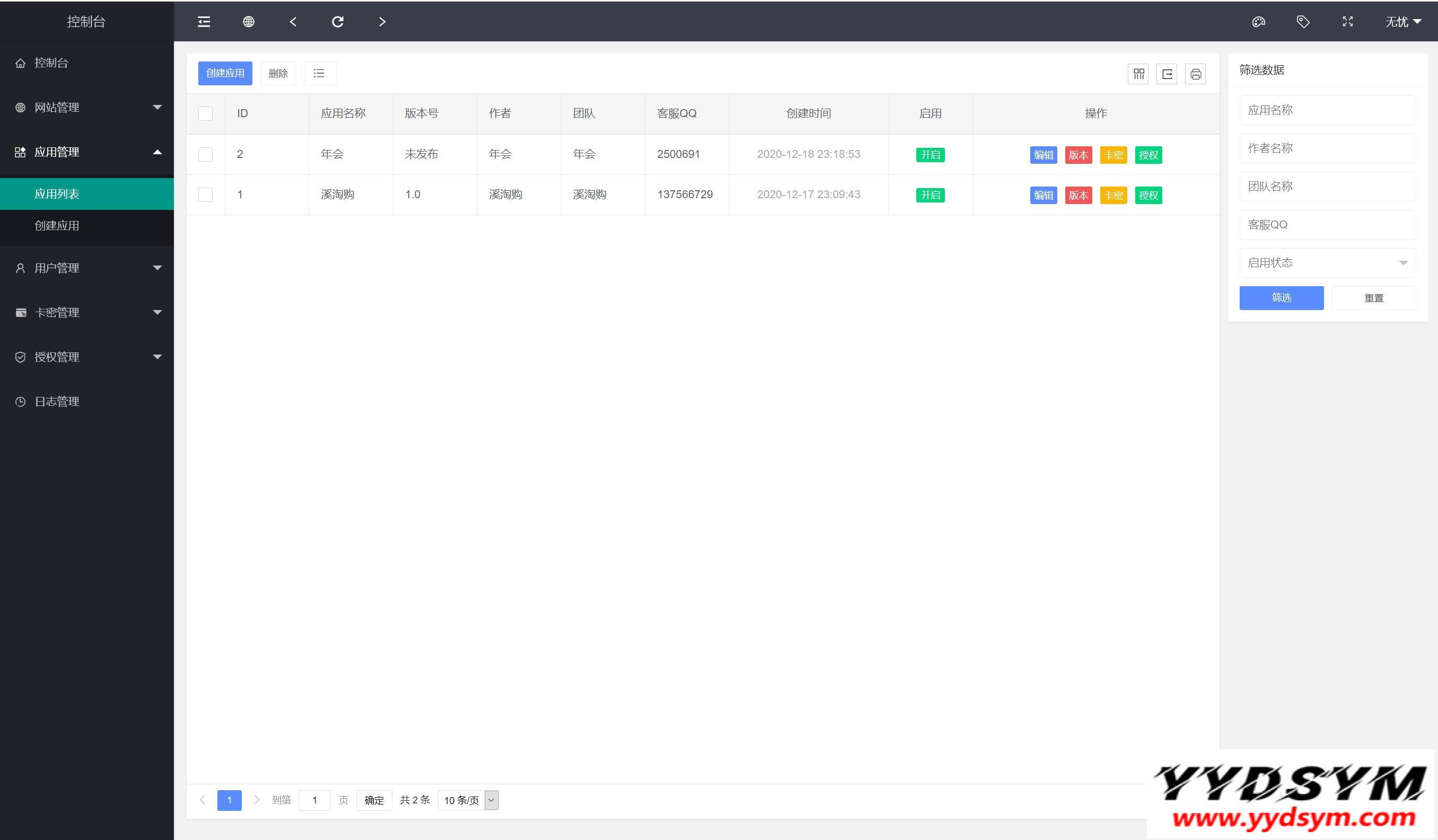The height and width of the screenshot is (840, 1438).
Task: Tick the checkbox for row ID 2
Action: pos(205,155)
